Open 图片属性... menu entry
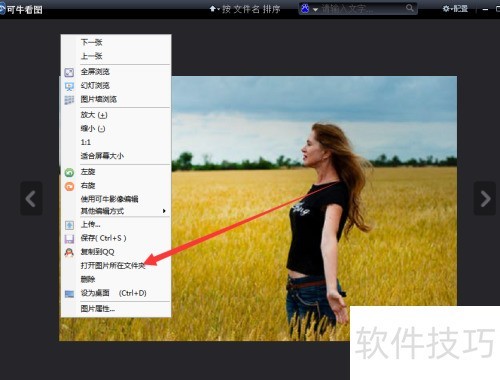This screenshot has width=500, height=380. click(116, 309)
